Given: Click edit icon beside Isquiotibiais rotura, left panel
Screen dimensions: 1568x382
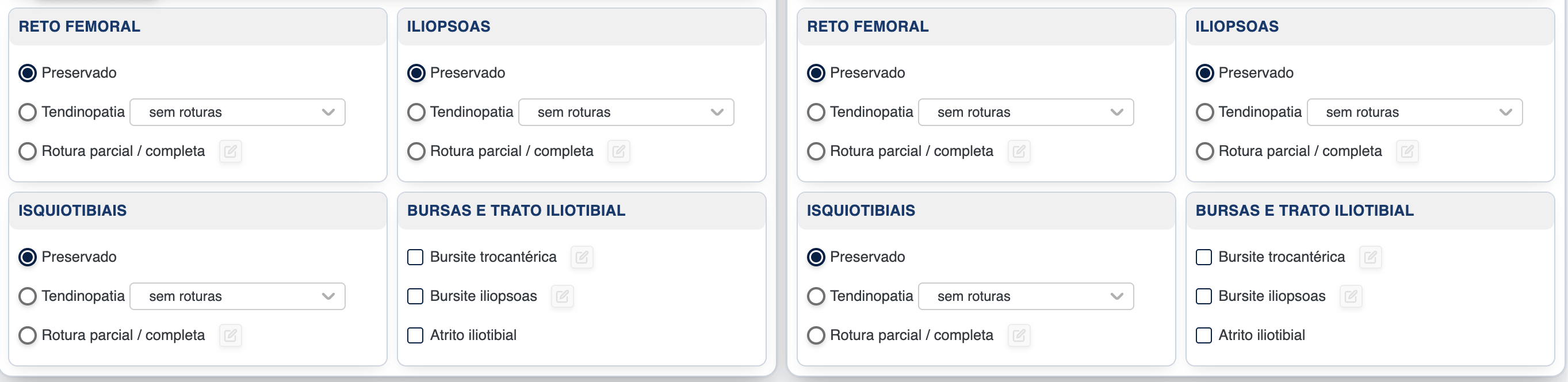Looking at the screenshot, I should pyautogui.click(x=230, y=335).
